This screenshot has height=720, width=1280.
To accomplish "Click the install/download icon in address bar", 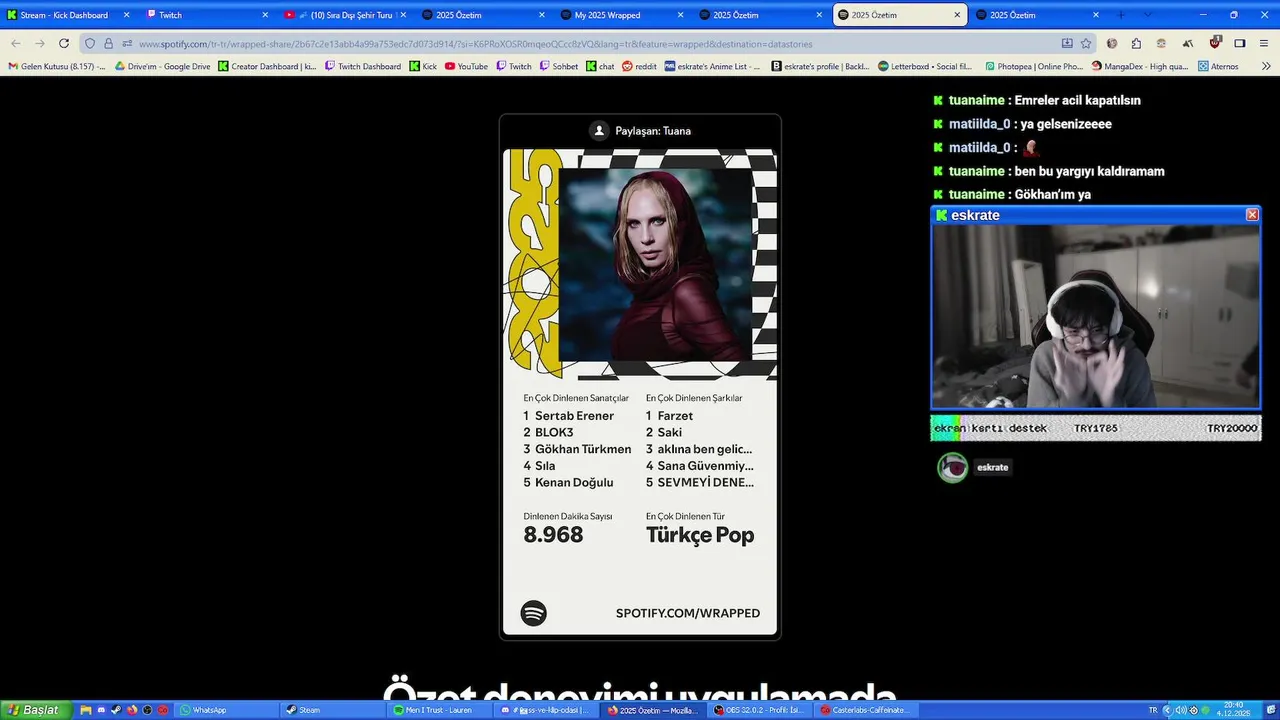I will [x=1067, y=44].
